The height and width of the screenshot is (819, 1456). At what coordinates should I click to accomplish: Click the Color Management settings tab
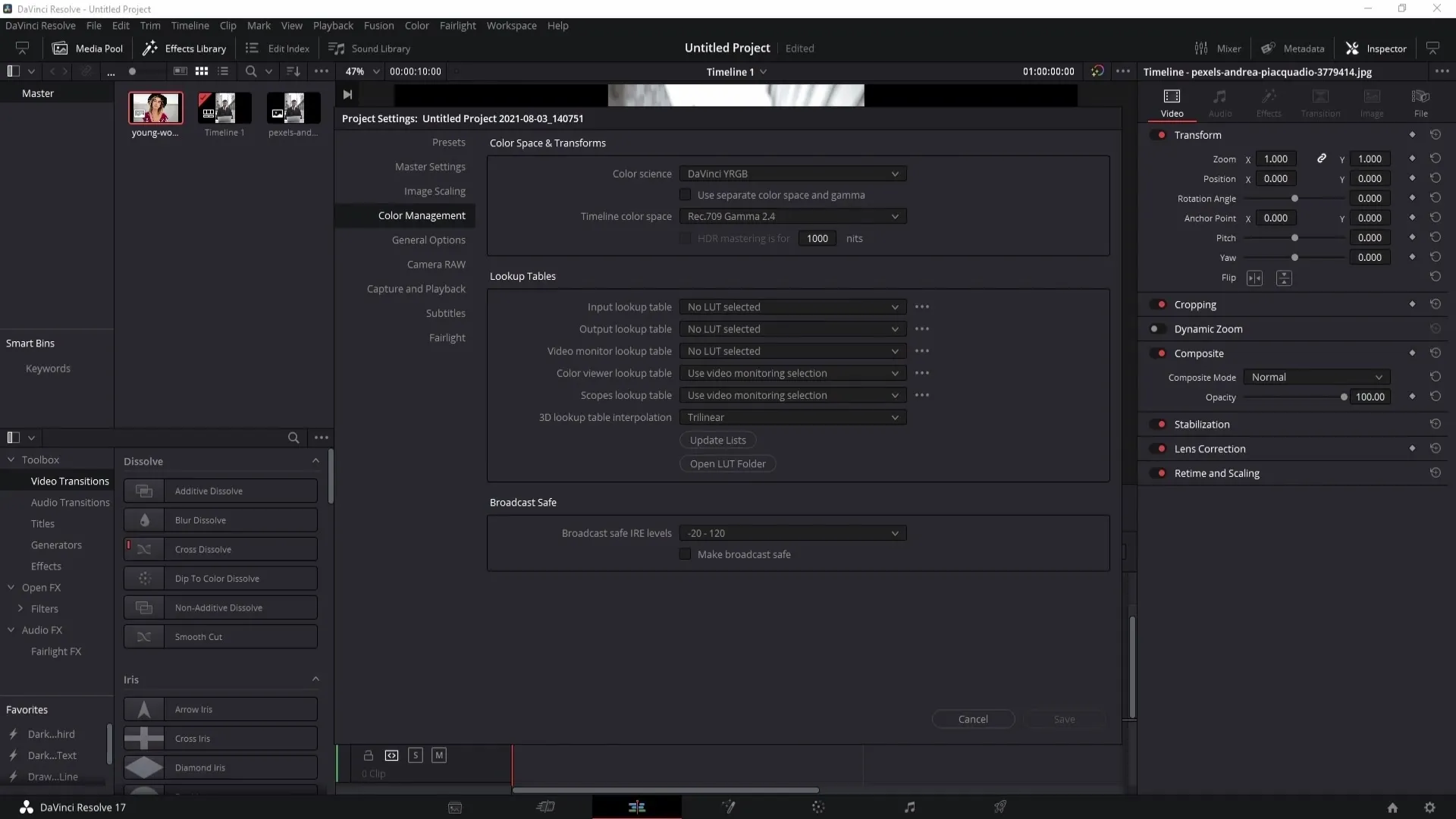(x=422, y=215)
